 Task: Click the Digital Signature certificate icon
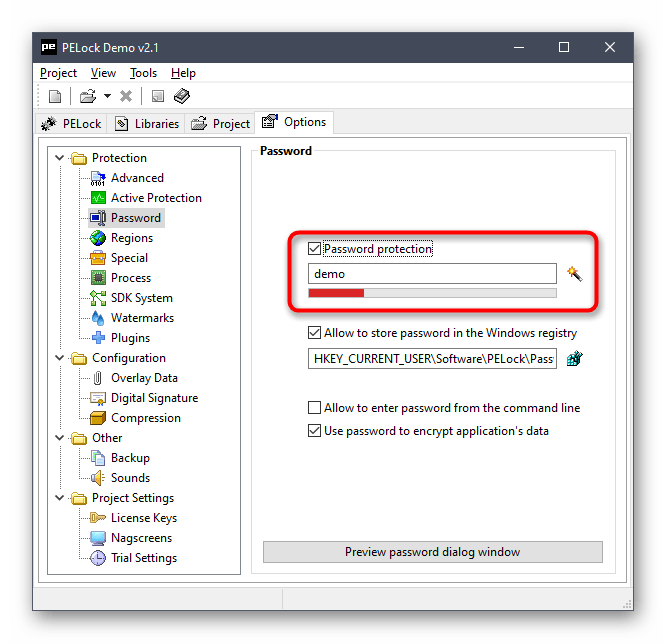click(x=98, y=398)
